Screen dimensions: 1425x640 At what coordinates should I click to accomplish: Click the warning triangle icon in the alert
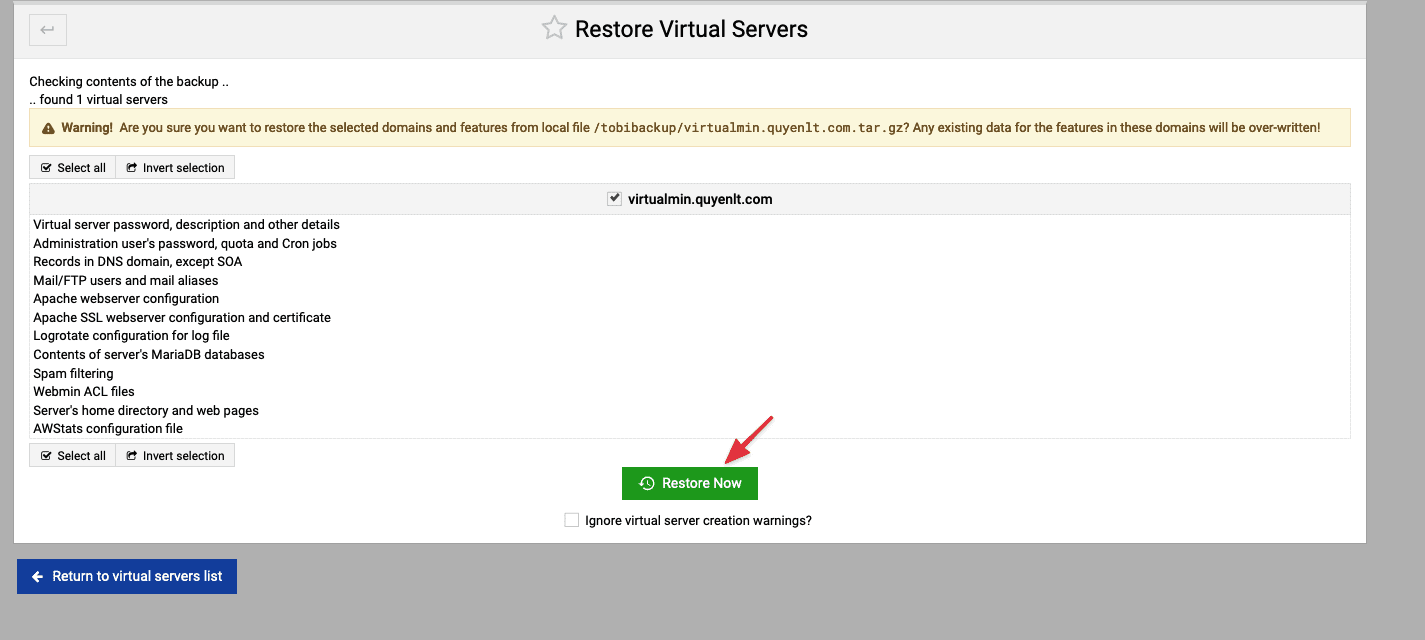pos(48,129)
